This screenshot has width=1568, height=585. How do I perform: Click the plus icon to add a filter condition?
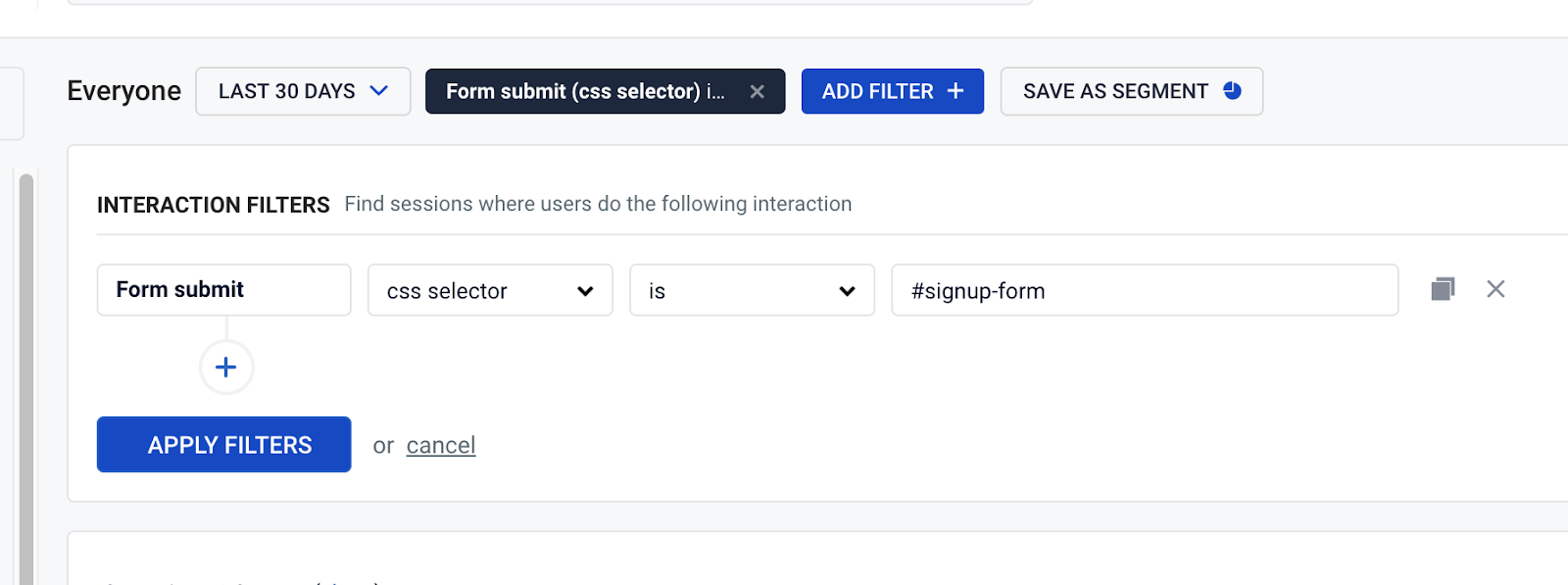point(225,366)
